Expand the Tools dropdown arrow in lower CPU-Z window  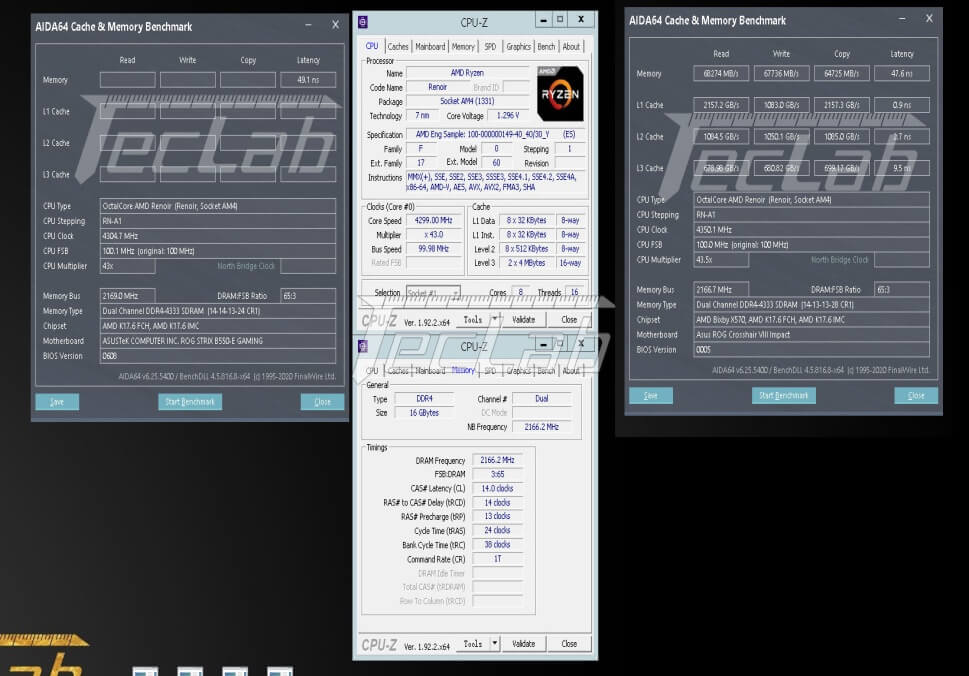(x=495, y=644)
